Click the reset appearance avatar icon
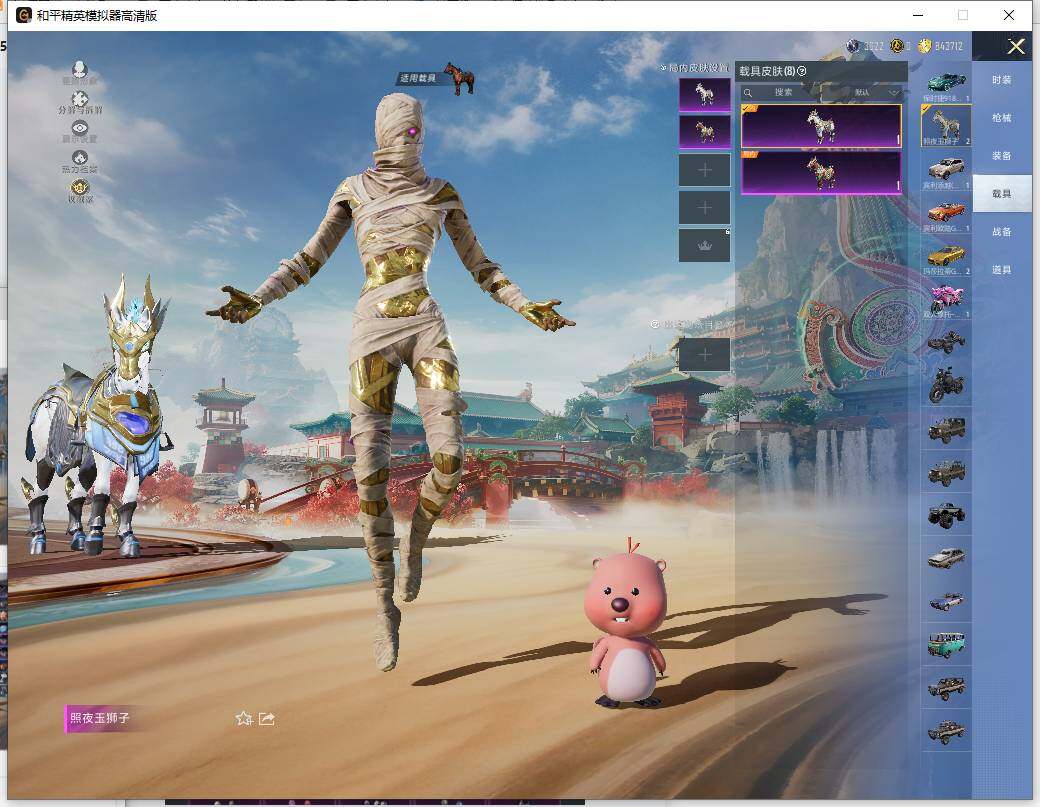 coord(80,70)
